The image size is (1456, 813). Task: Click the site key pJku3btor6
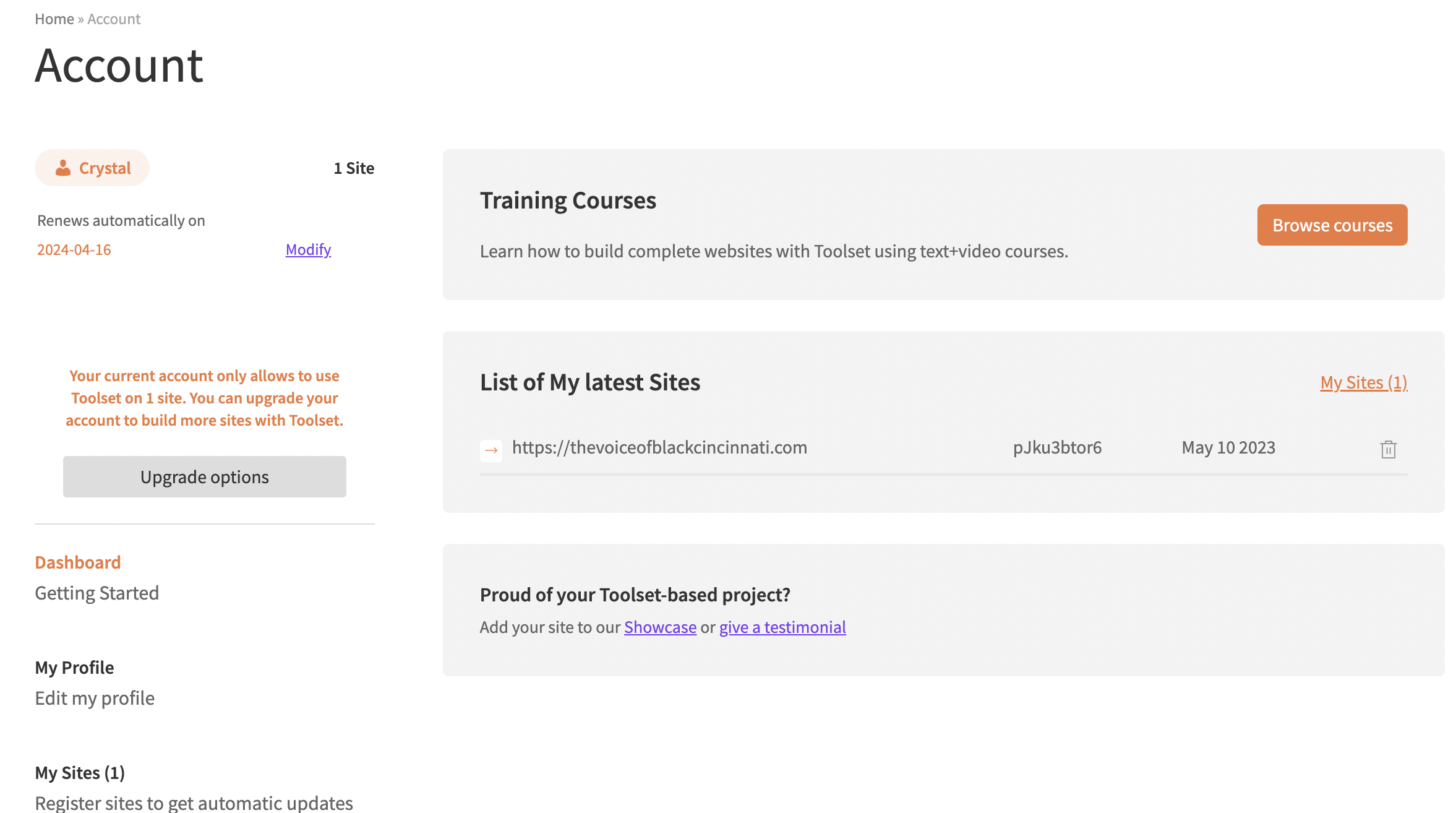click(1057, 447)
